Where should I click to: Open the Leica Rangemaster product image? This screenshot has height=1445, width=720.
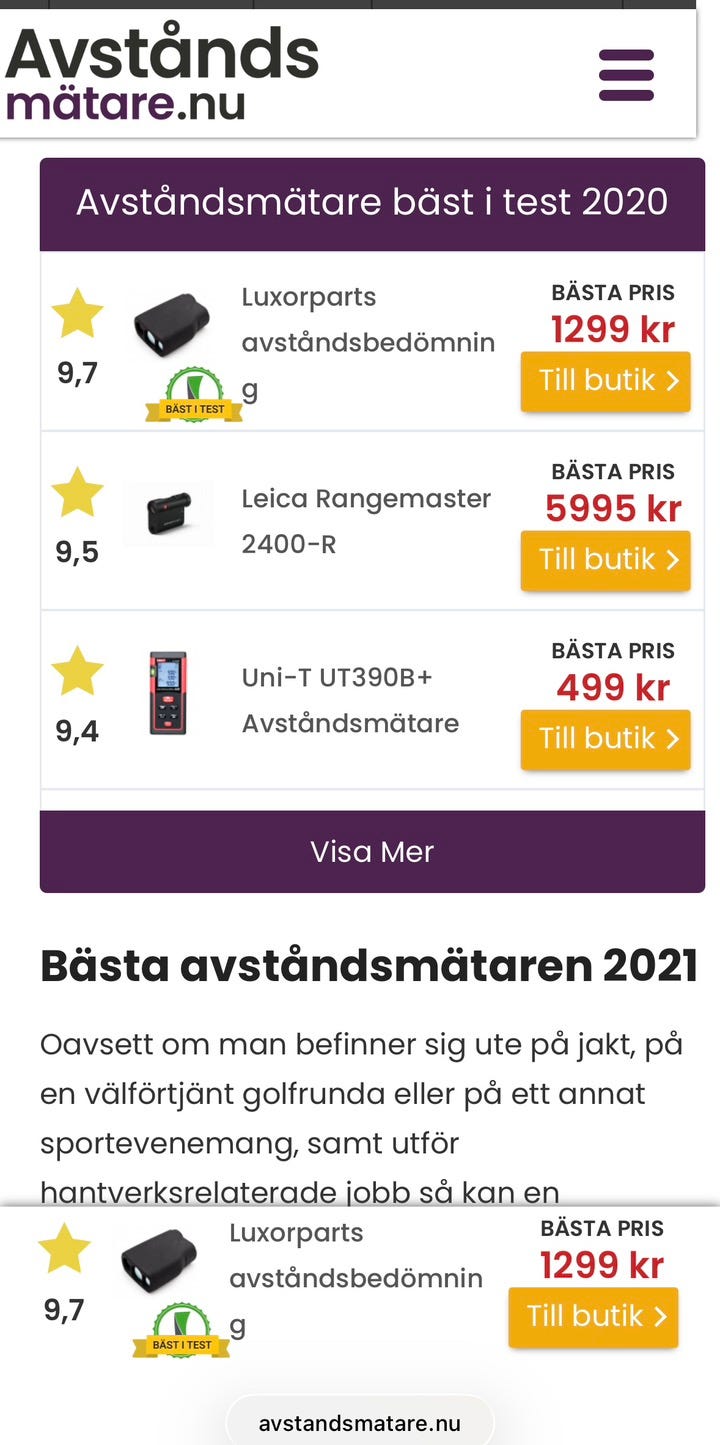pos(168,514)
